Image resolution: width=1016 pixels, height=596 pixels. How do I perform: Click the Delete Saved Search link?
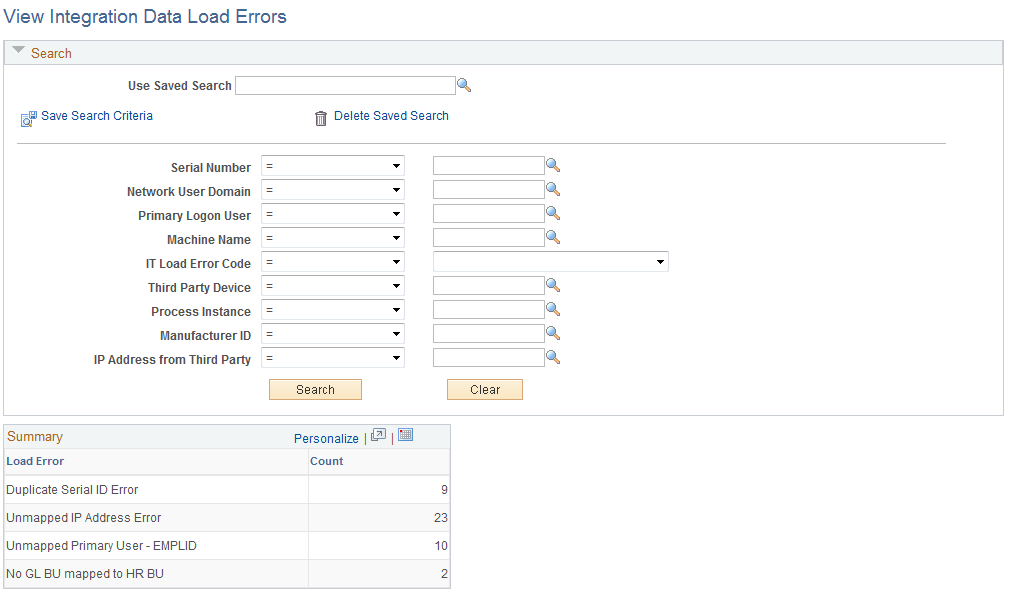pyautogui.click(x=390, y=116)
